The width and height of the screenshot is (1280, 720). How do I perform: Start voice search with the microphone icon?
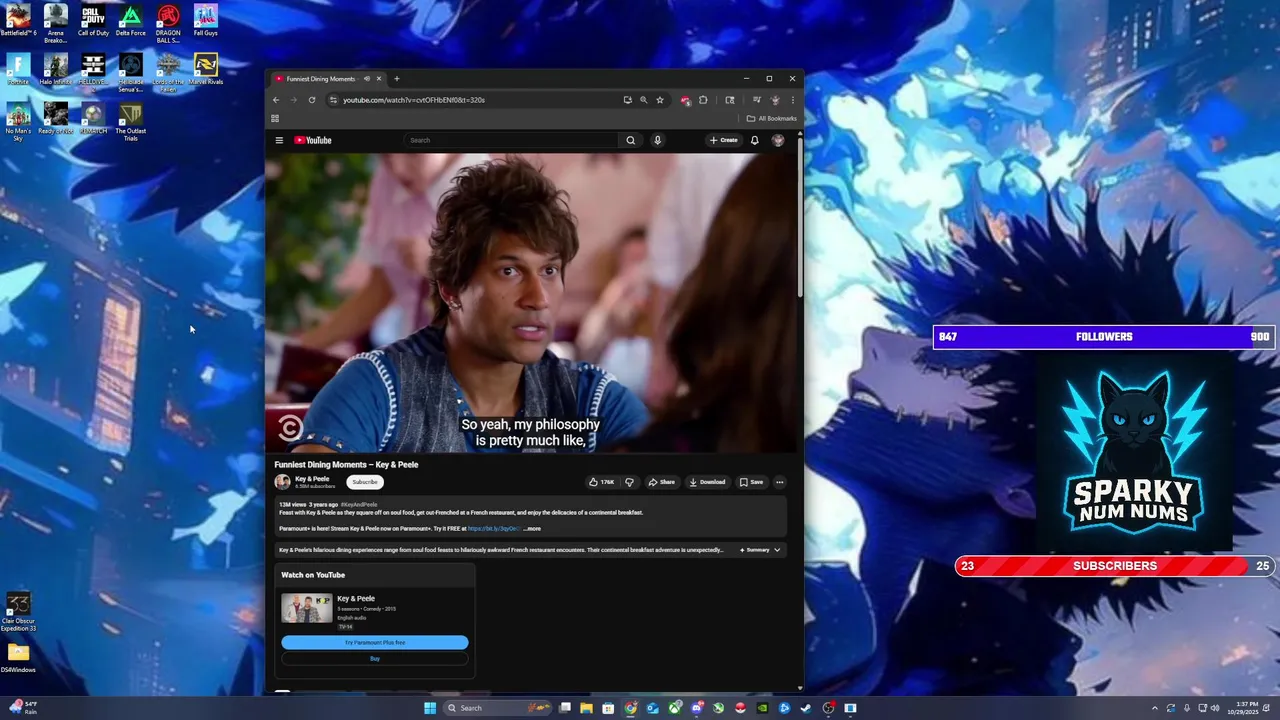point(657,140)
